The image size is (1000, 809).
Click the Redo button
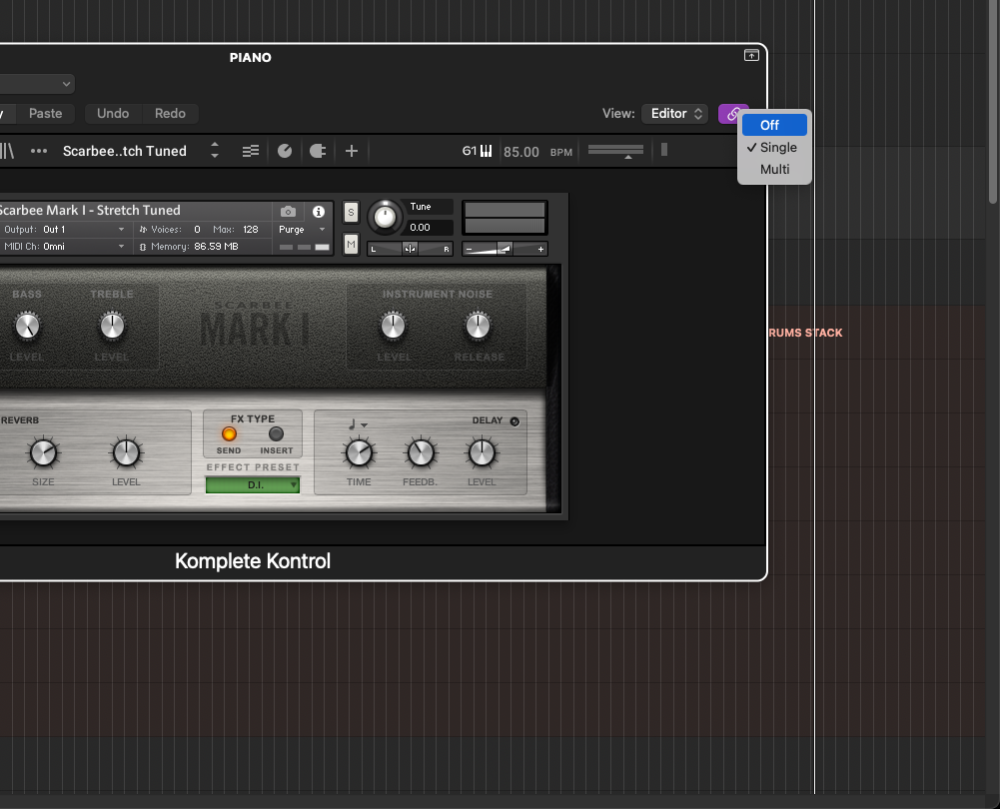pyautogui.click(x=170, y=113)
